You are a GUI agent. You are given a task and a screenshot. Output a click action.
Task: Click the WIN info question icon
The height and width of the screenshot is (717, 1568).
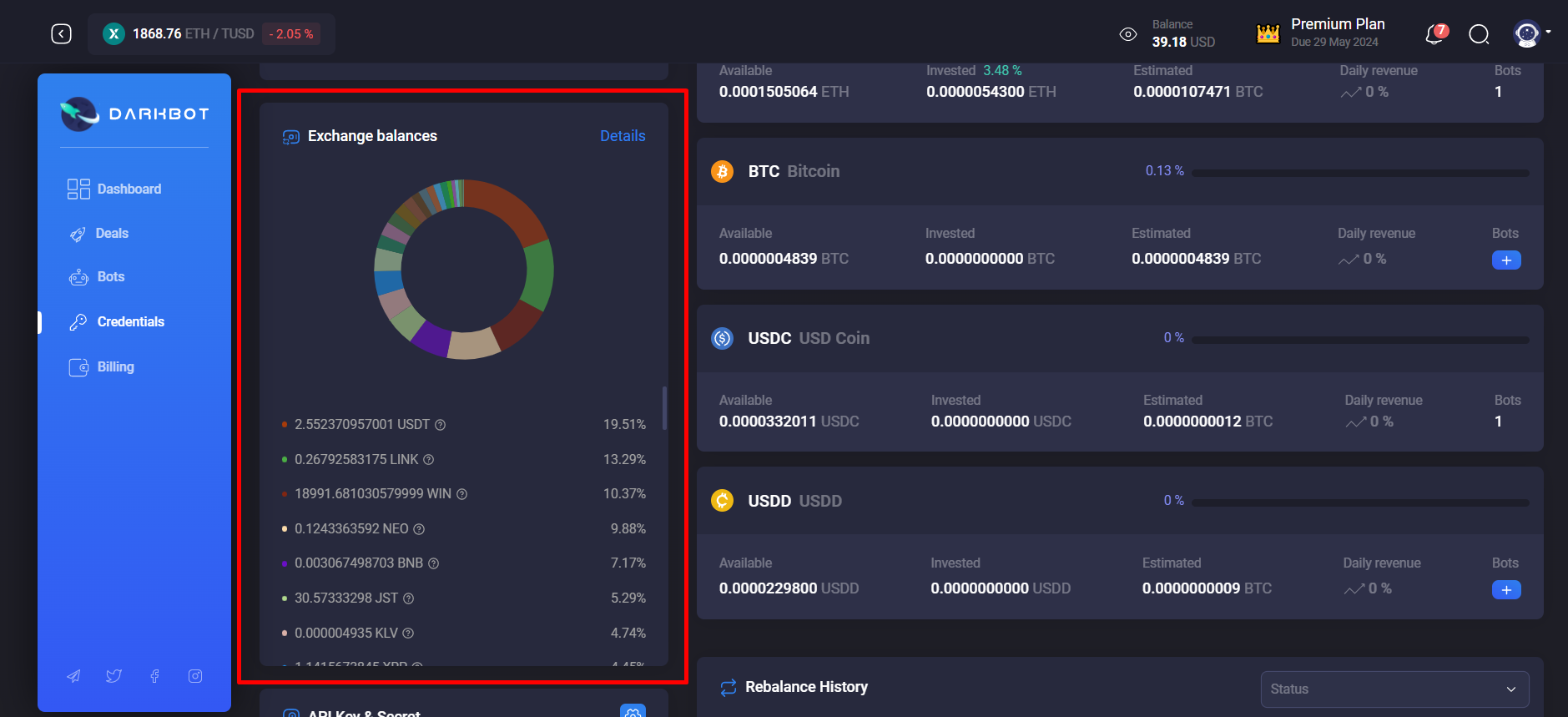point(462,494)
